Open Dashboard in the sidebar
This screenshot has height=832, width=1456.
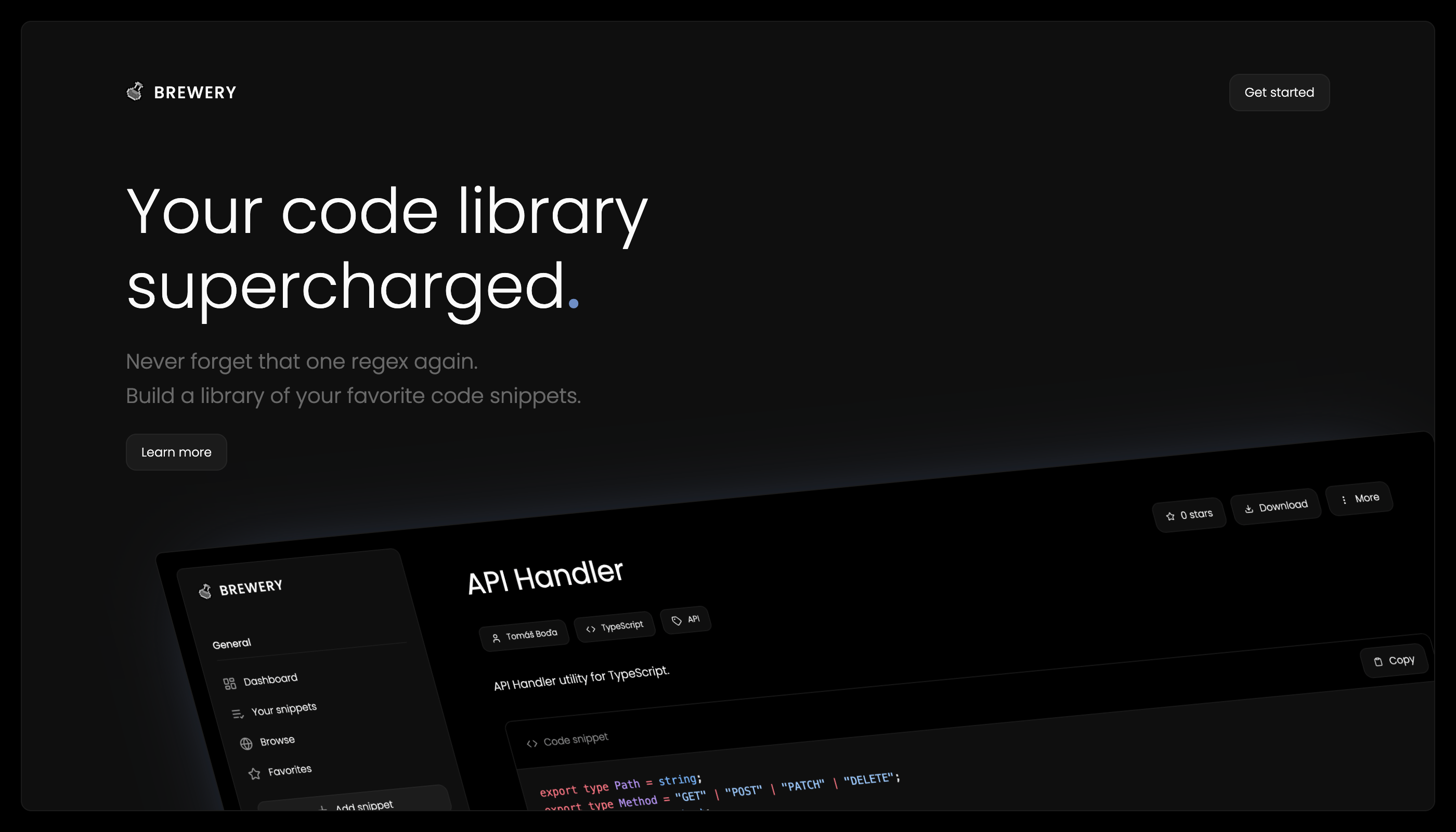[270, 680]
